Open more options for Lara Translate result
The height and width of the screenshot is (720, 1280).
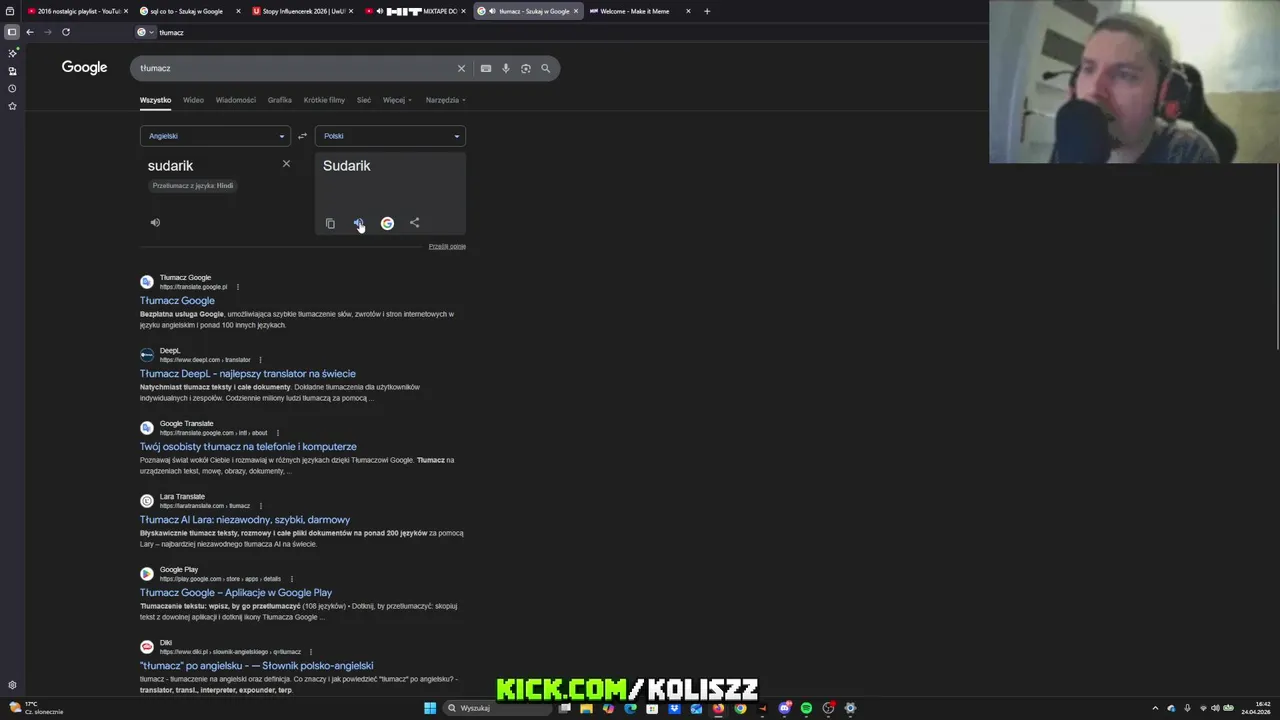coord(260,506)
